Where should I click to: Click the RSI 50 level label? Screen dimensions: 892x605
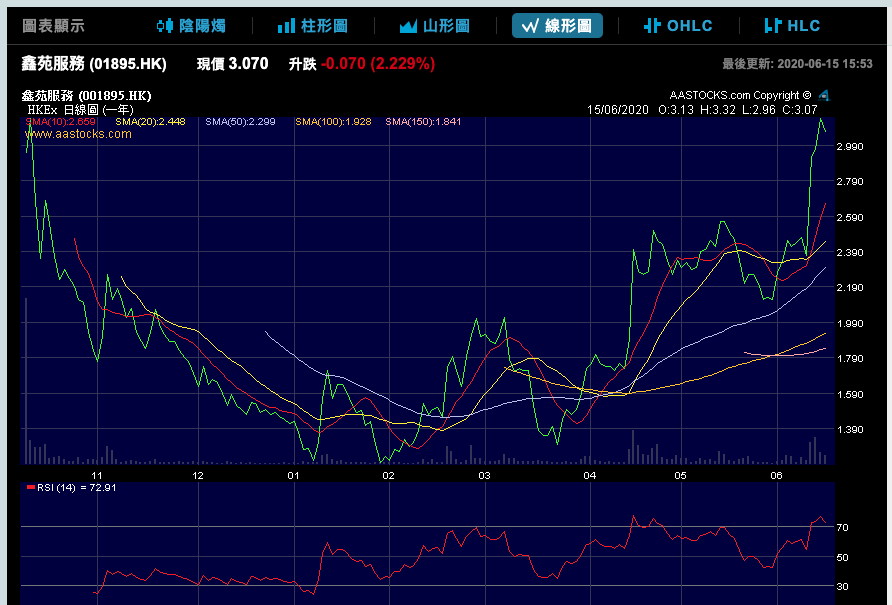tap(843, 558)
